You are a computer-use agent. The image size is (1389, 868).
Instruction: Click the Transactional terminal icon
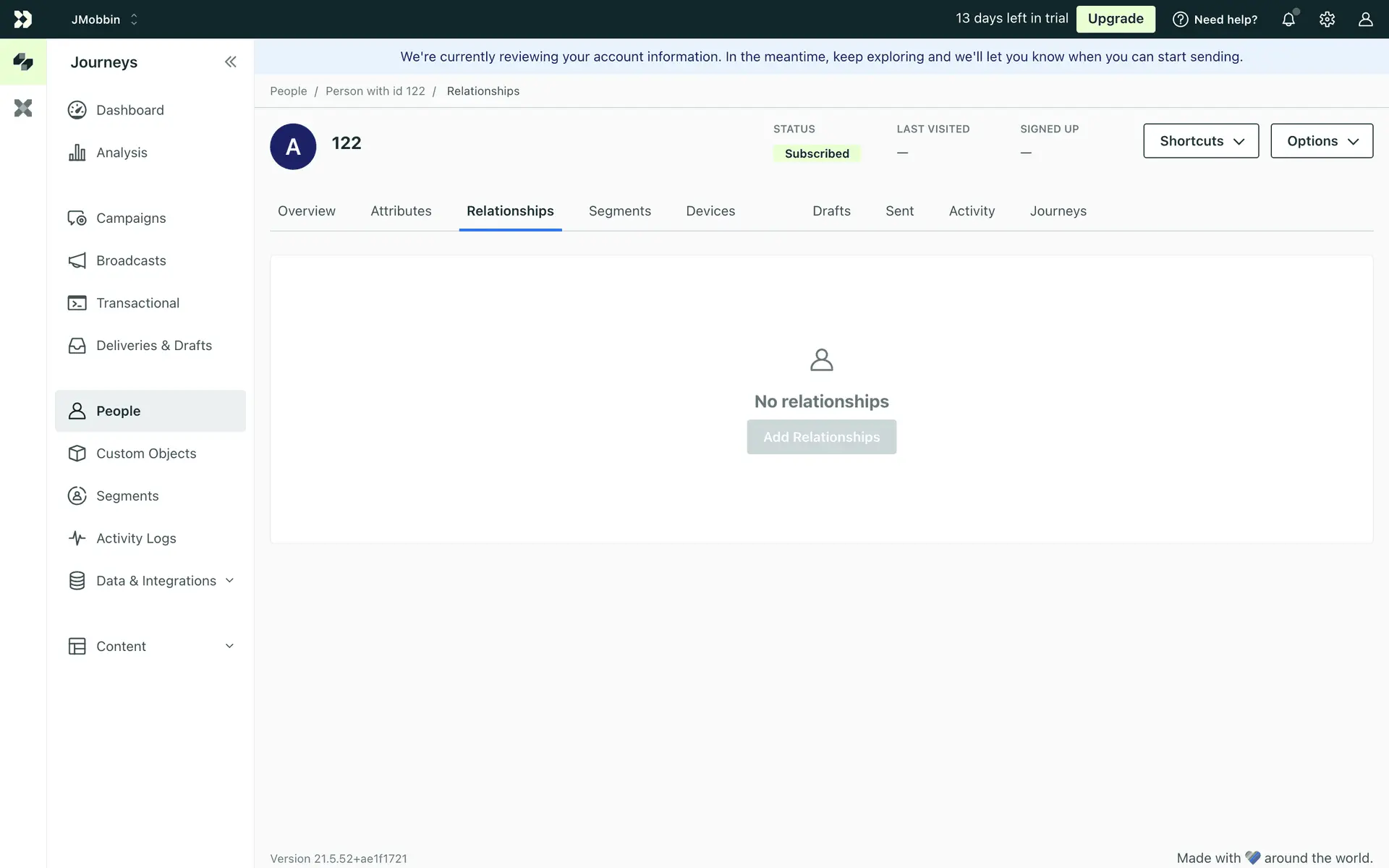pos(77,303)
